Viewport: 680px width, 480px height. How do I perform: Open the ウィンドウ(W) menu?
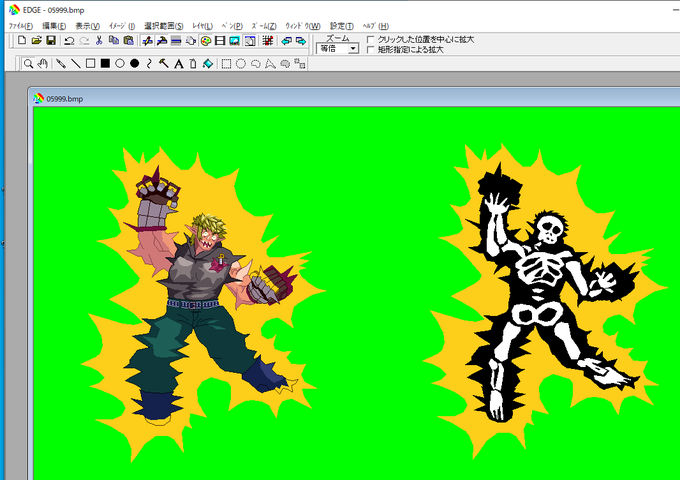(303, 26)
